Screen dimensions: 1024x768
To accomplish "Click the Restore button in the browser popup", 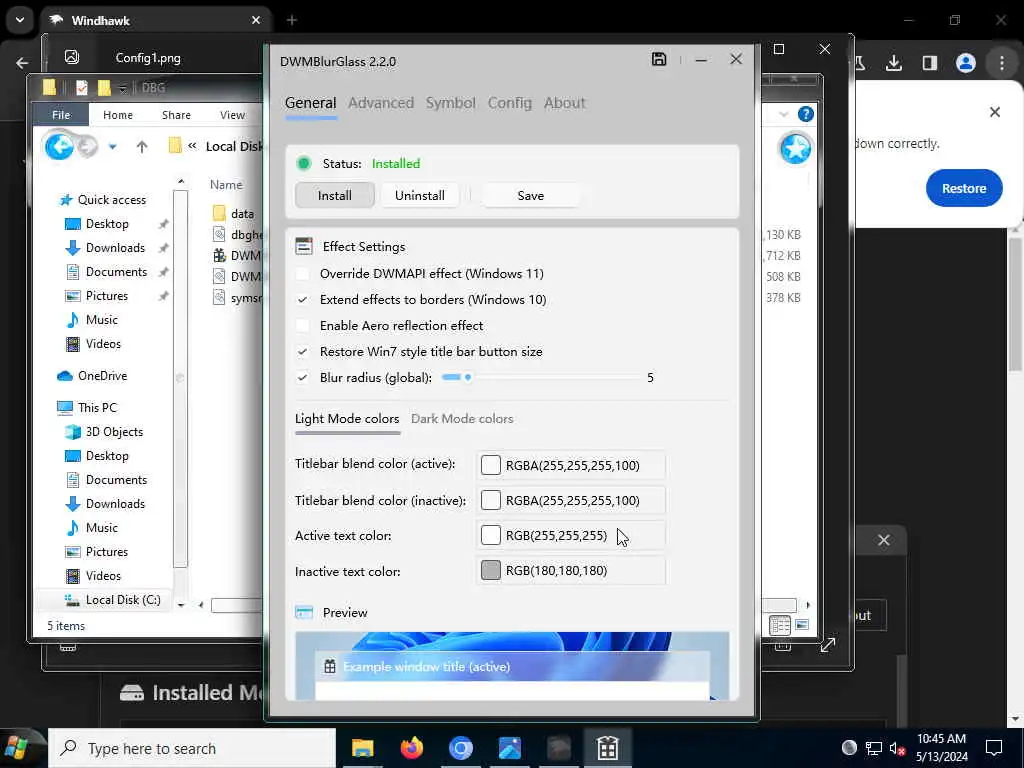I will pyautogui.click(x=963, y=188).
